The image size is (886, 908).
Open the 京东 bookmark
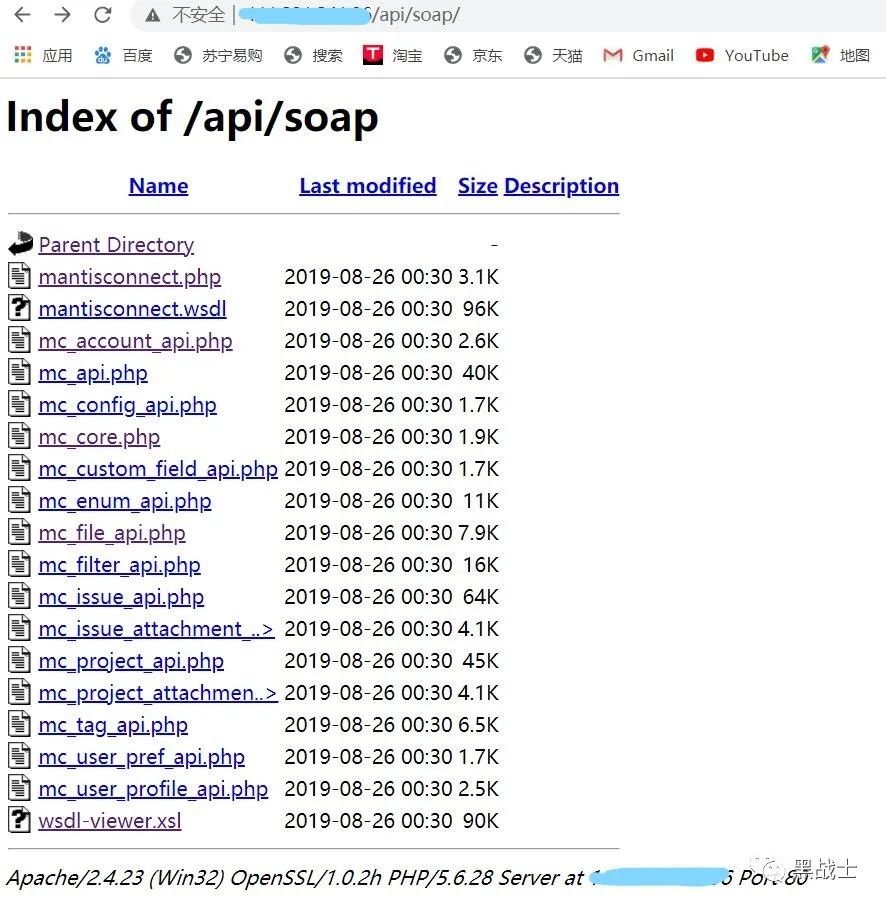coord(473,55)
